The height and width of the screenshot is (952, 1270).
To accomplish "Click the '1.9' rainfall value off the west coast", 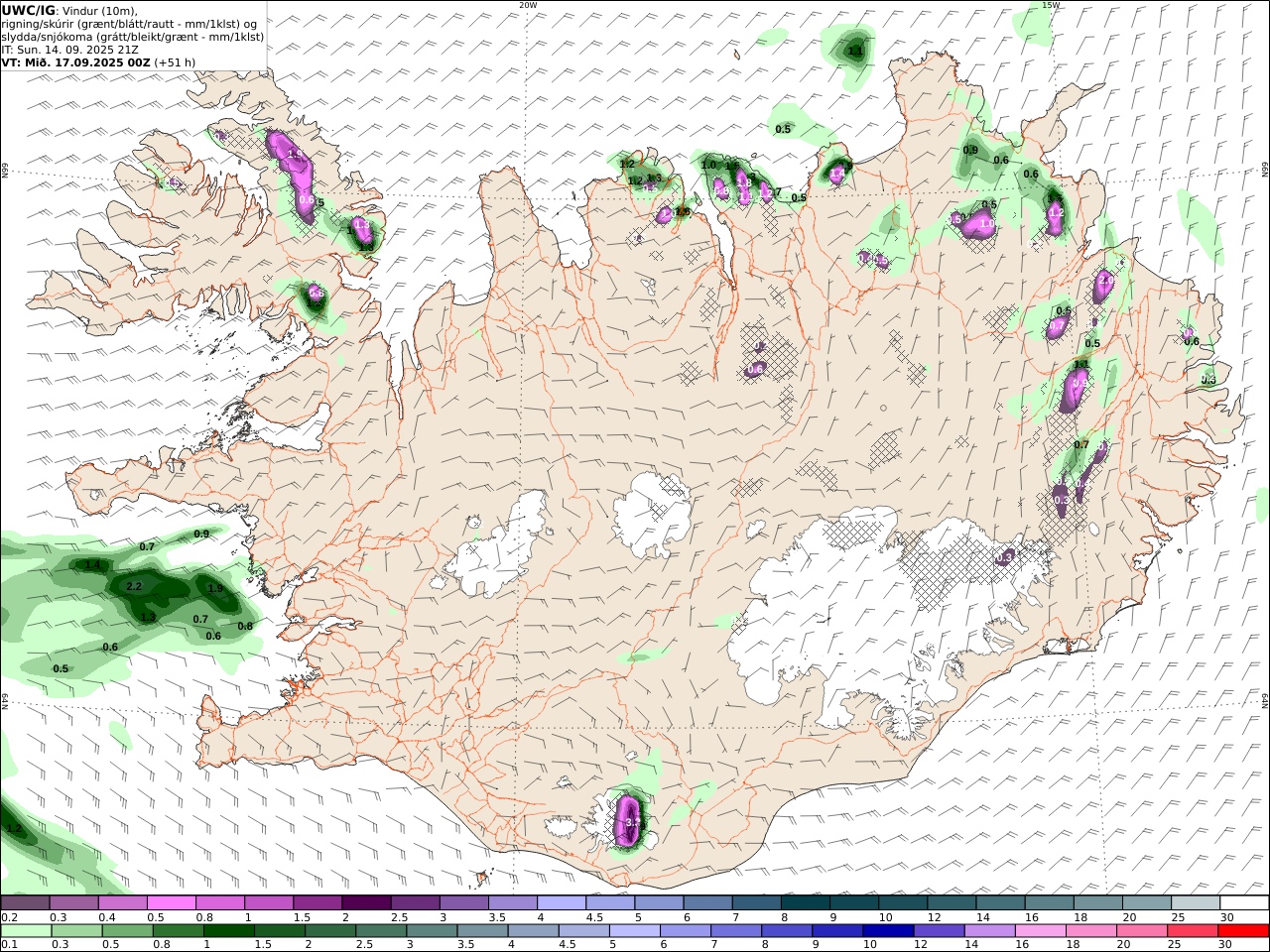I will (x=215, y=588).
